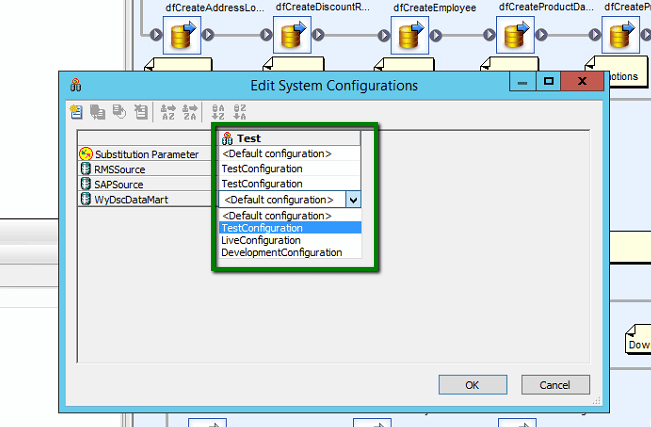Choose LiveConfiguration from the dropdown list
Image resolution: width=651 pixels, height=427 pixels.
coord(261,241)
